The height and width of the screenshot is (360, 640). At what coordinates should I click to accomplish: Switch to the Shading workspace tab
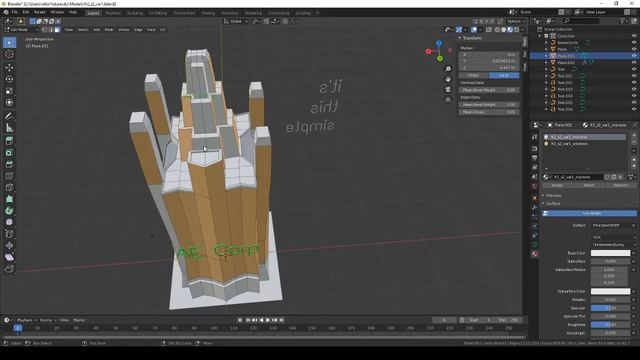(208, 13)
